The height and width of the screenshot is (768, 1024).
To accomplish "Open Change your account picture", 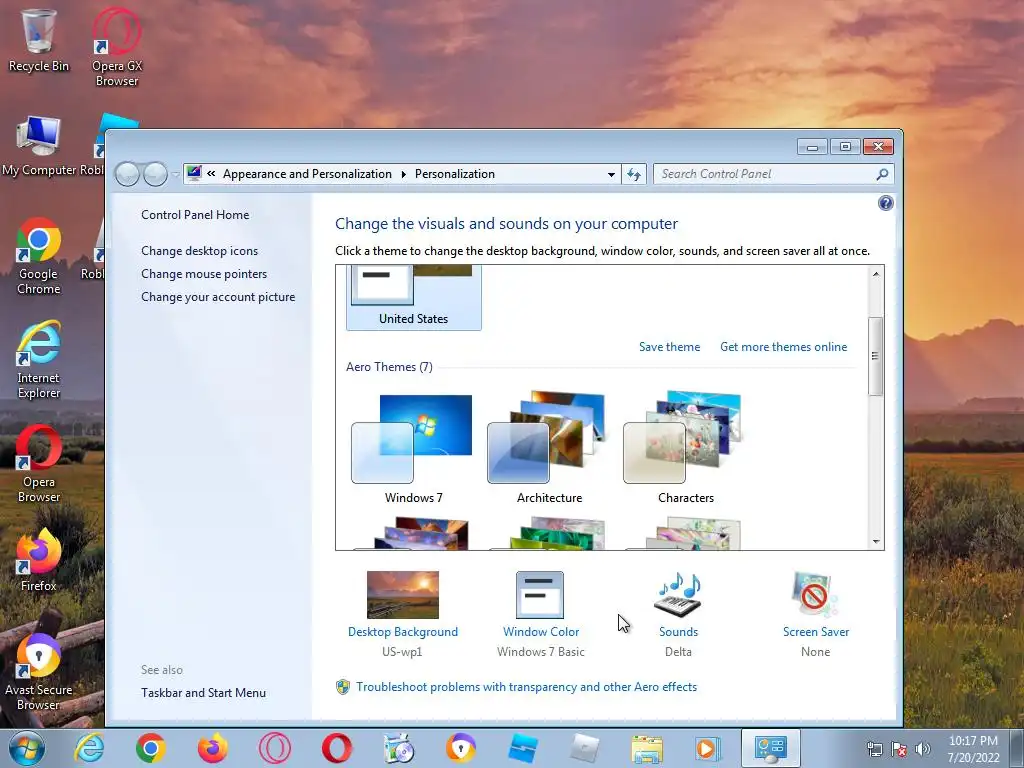I will (x=218, y=296).
